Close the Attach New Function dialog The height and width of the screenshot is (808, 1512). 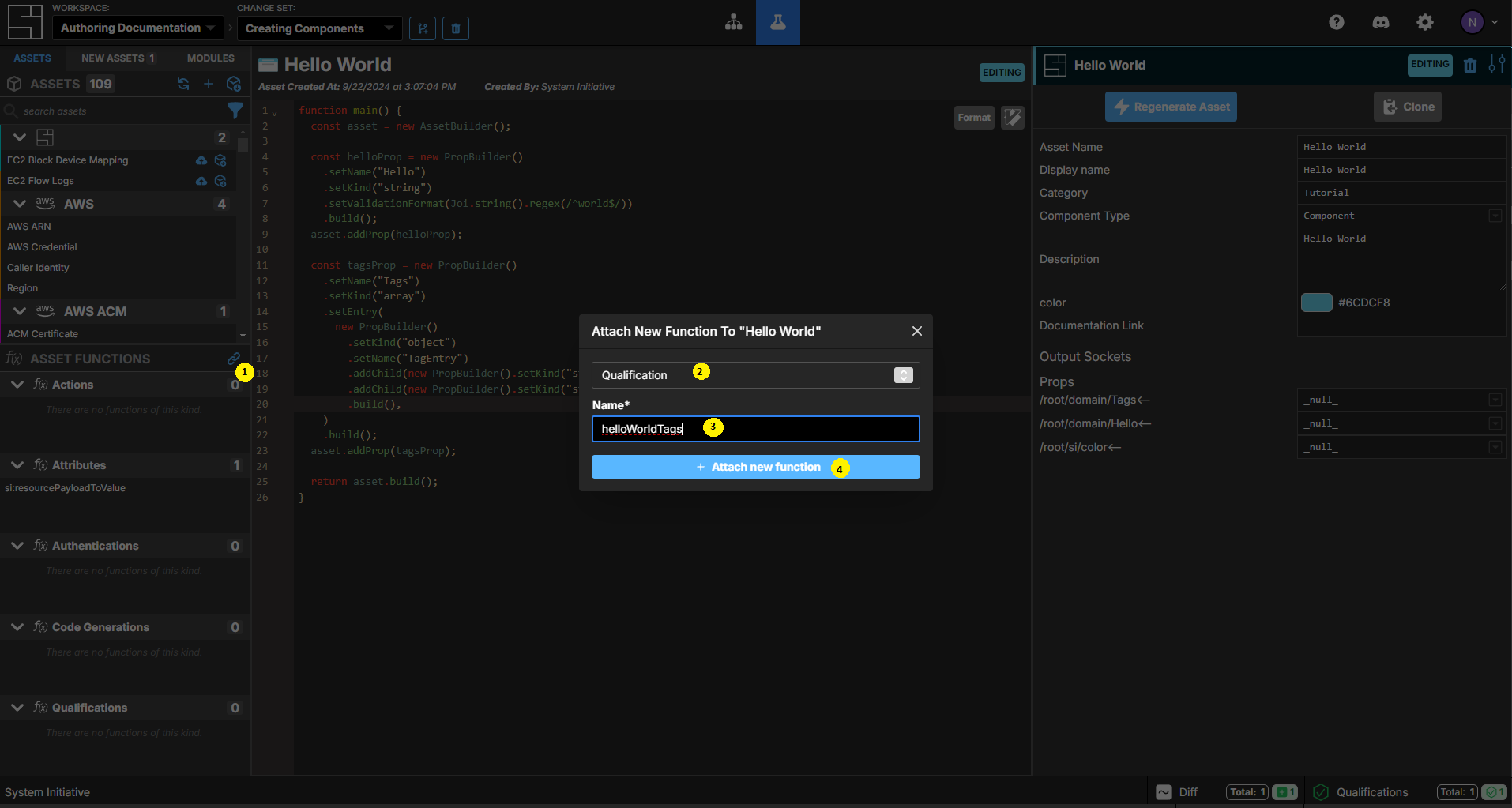[917, 331]
